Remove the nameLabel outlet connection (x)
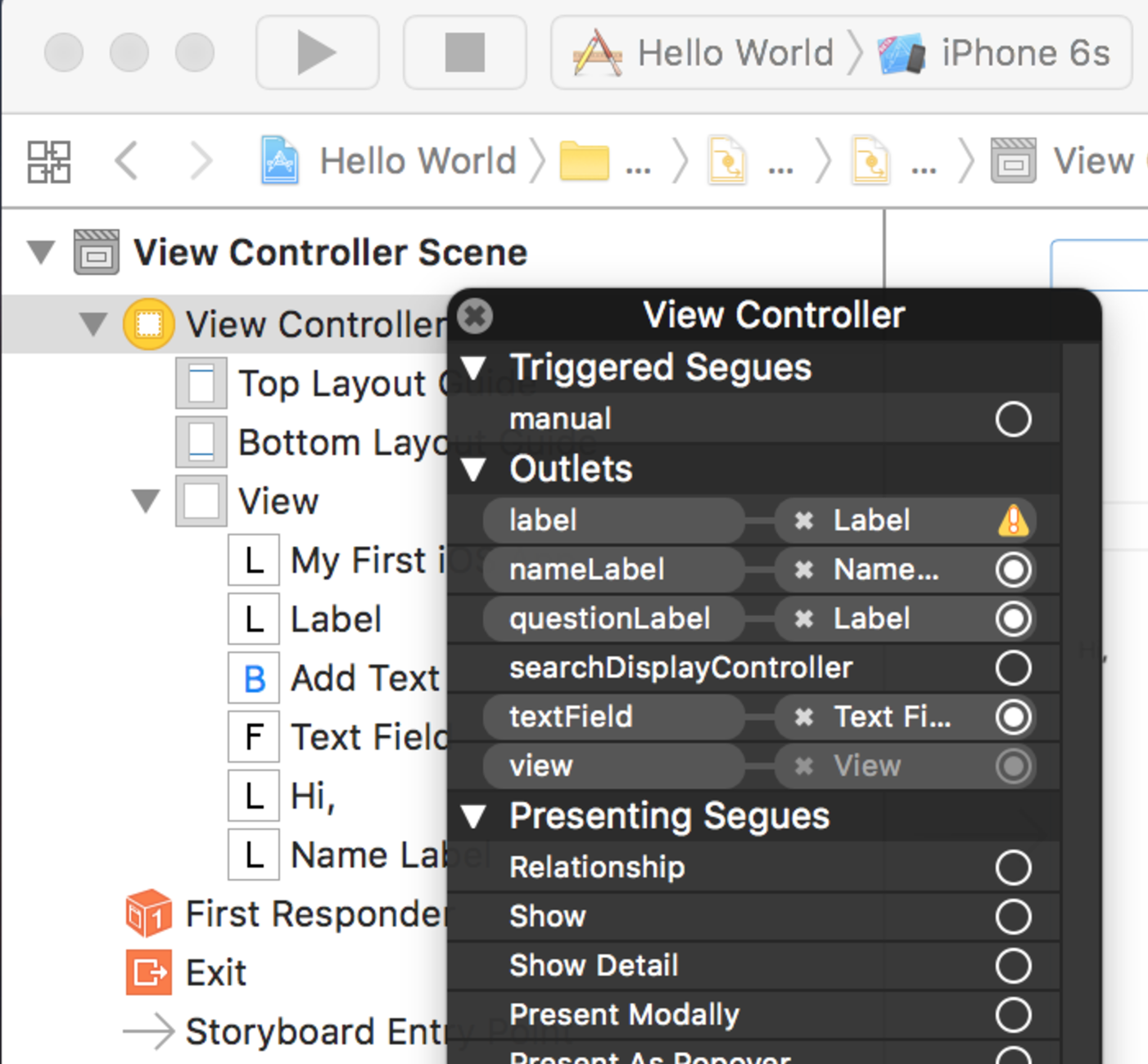Image resolution: width=1148 pixels, height=1064 pixels. [x=804, y=570]
